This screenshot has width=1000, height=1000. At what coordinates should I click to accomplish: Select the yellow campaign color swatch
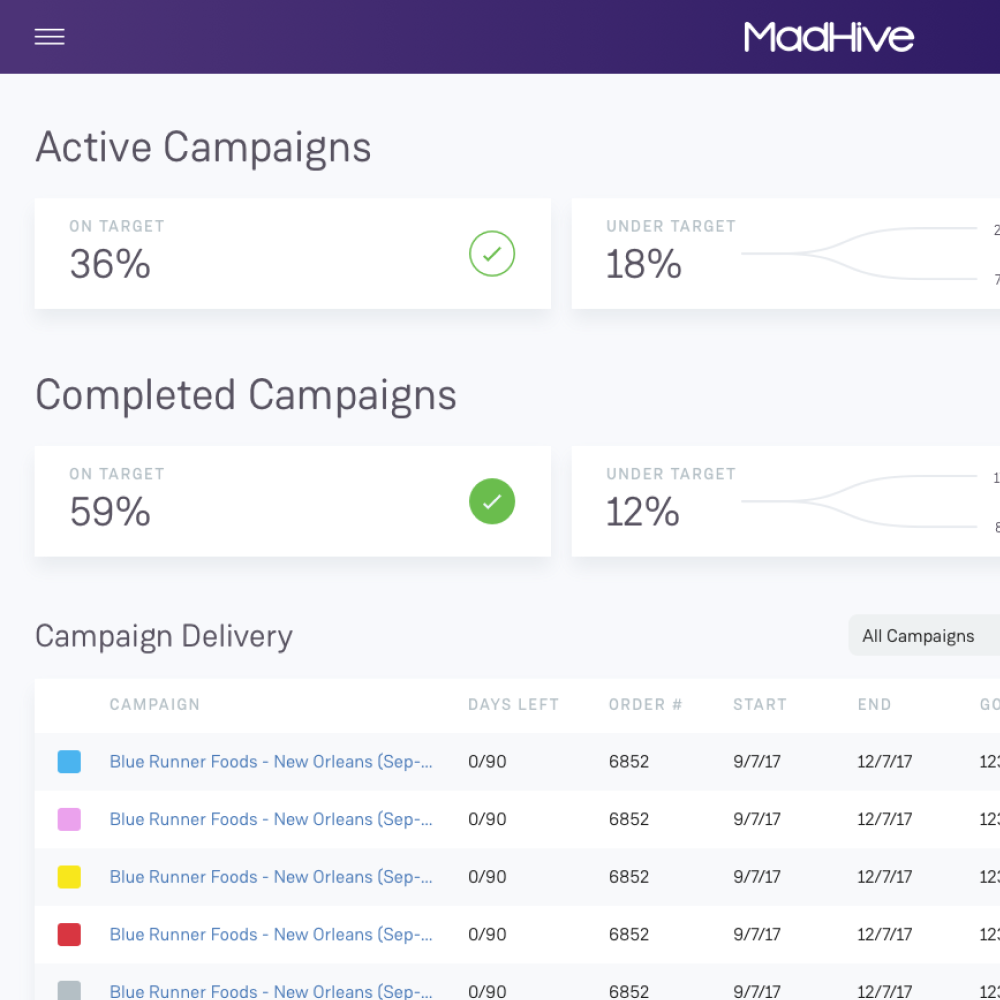(x=69, y=877)
